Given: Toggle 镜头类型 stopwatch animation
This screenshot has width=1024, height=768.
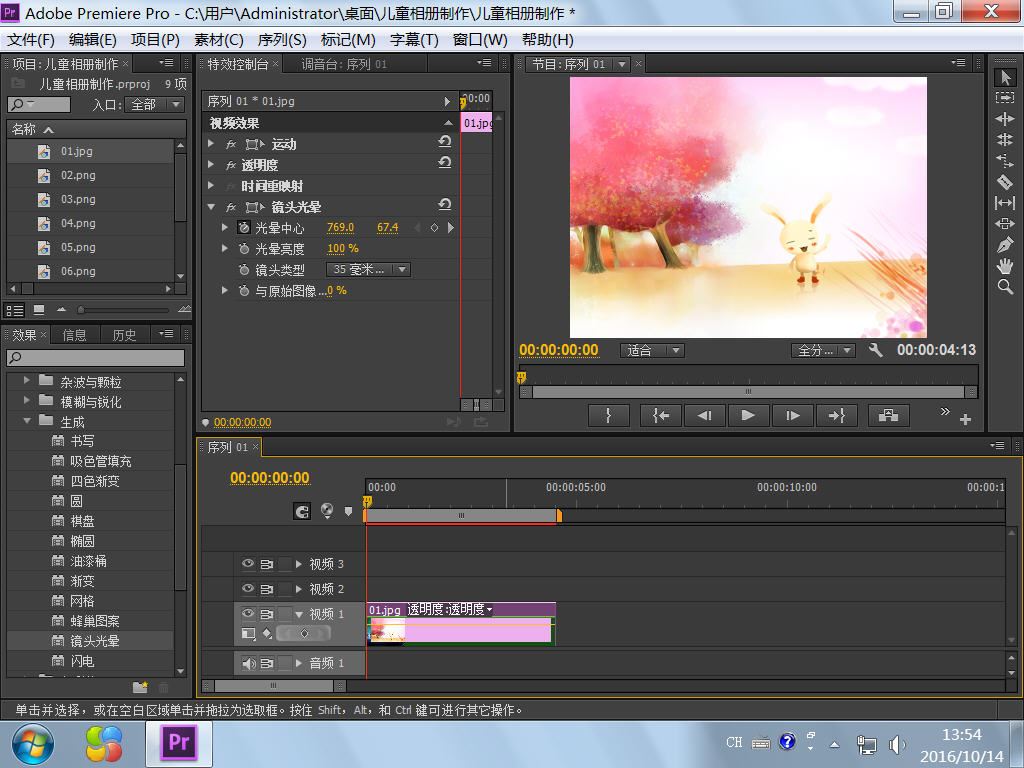Looking at the screenshot, I should (x=244, y=270).
